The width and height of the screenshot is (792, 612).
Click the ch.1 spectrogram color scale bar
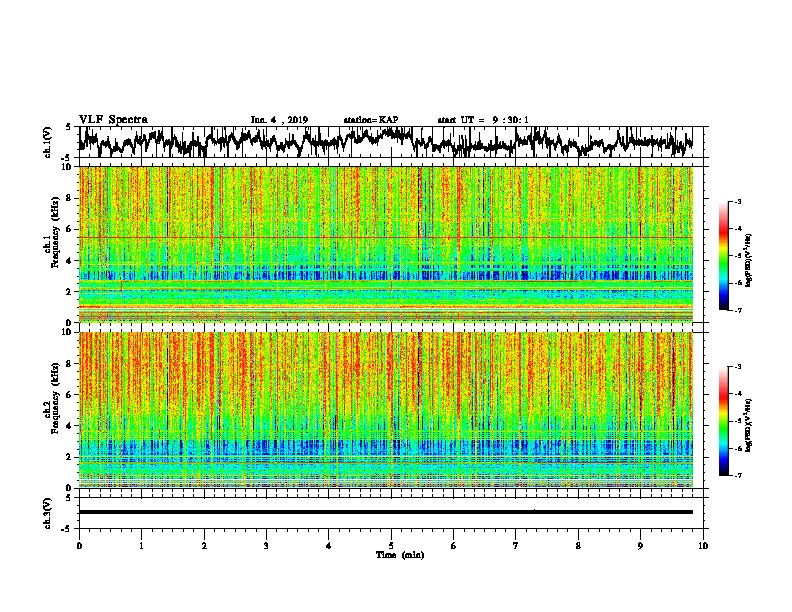pyautogui.click(x=724, y=256)
